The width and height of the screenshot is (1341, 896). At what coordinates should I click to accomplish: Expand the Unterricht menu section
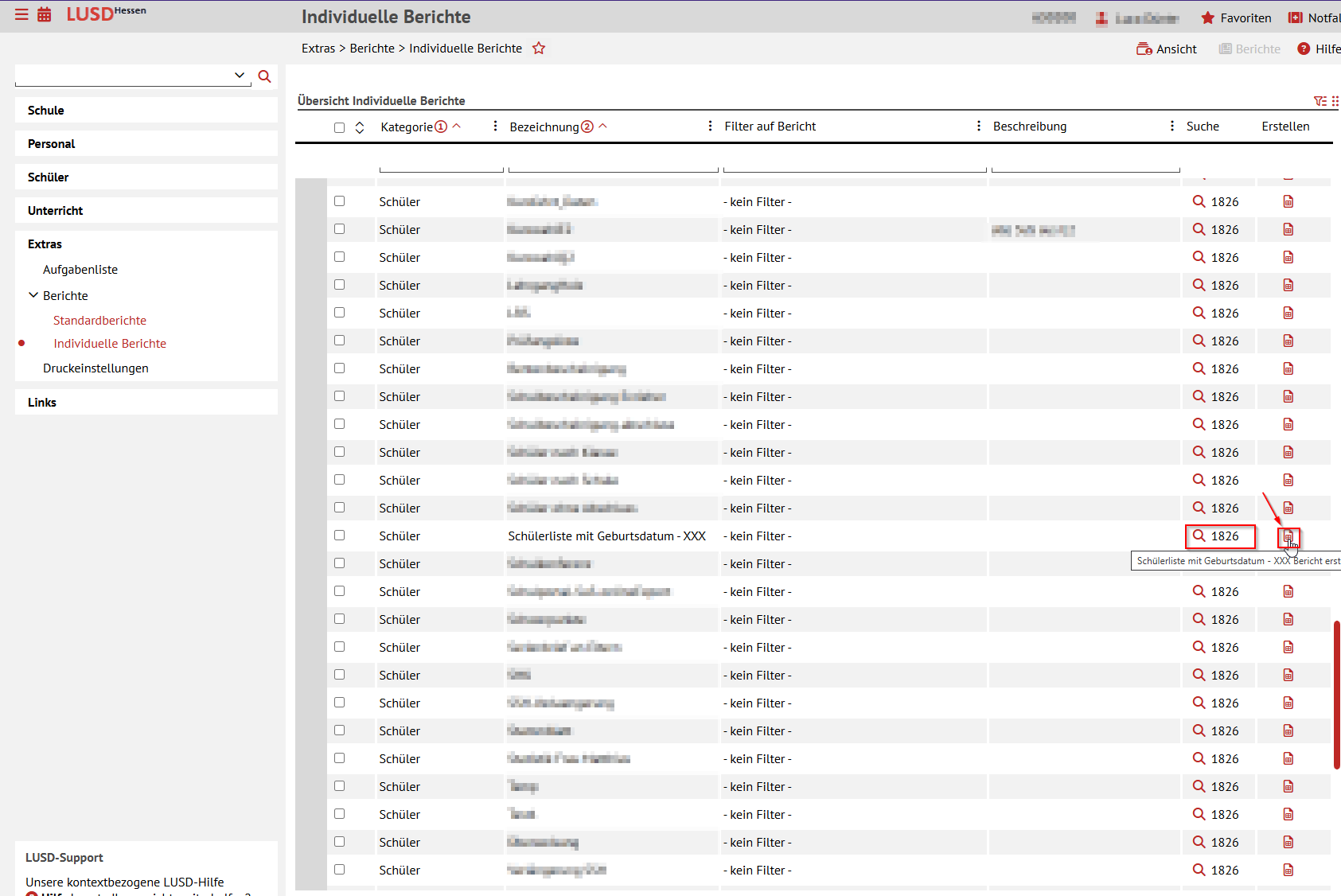pos(56,211)
